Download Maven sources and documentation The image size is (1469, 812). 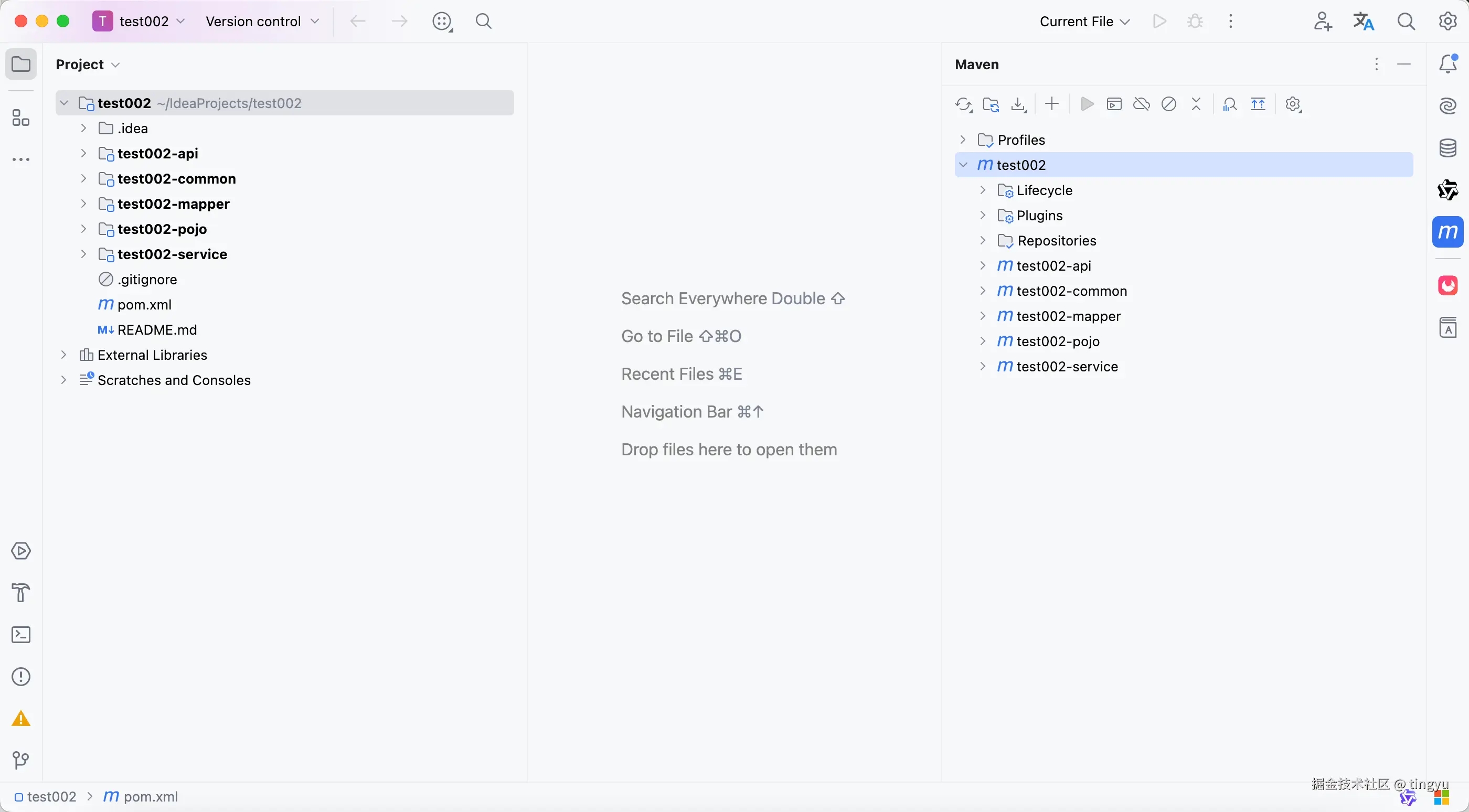point(1018,105)
